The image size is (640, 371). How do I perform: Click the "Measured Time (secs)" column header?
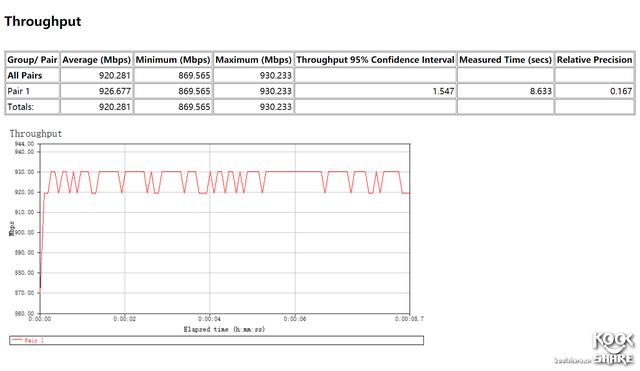pyautogui.click(x=505, y=60)
